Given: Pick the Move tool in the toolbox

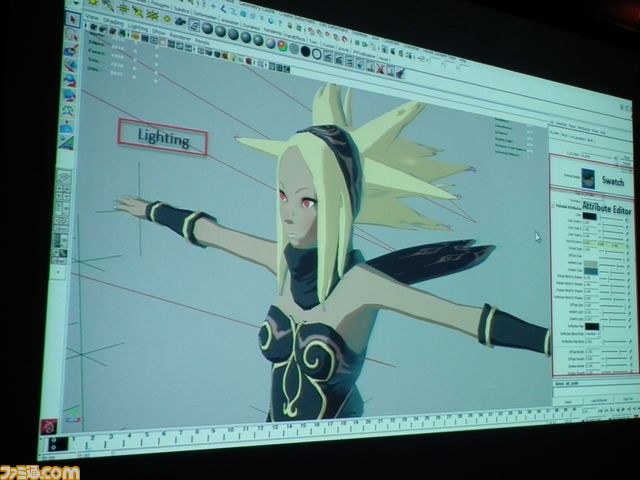Looking at the screenshot, I should click(70, 65).
